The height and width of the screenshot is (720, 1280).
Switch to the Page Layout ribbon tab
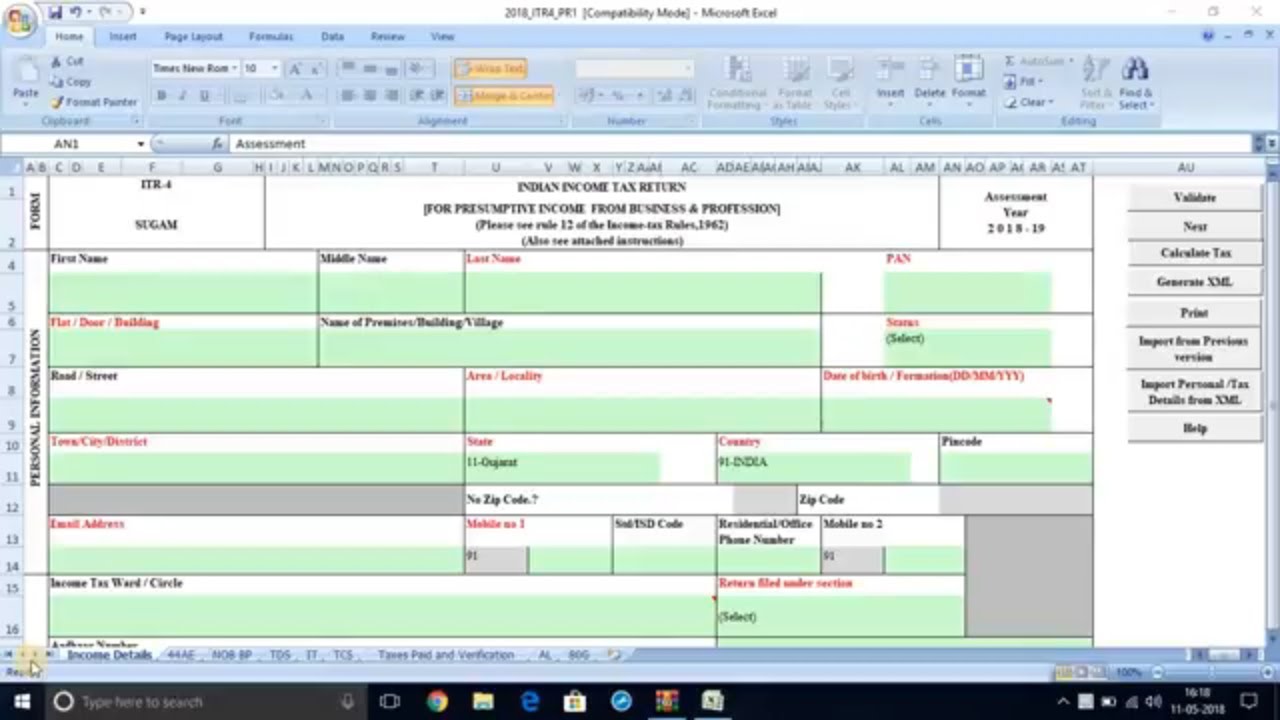(193, 36)
